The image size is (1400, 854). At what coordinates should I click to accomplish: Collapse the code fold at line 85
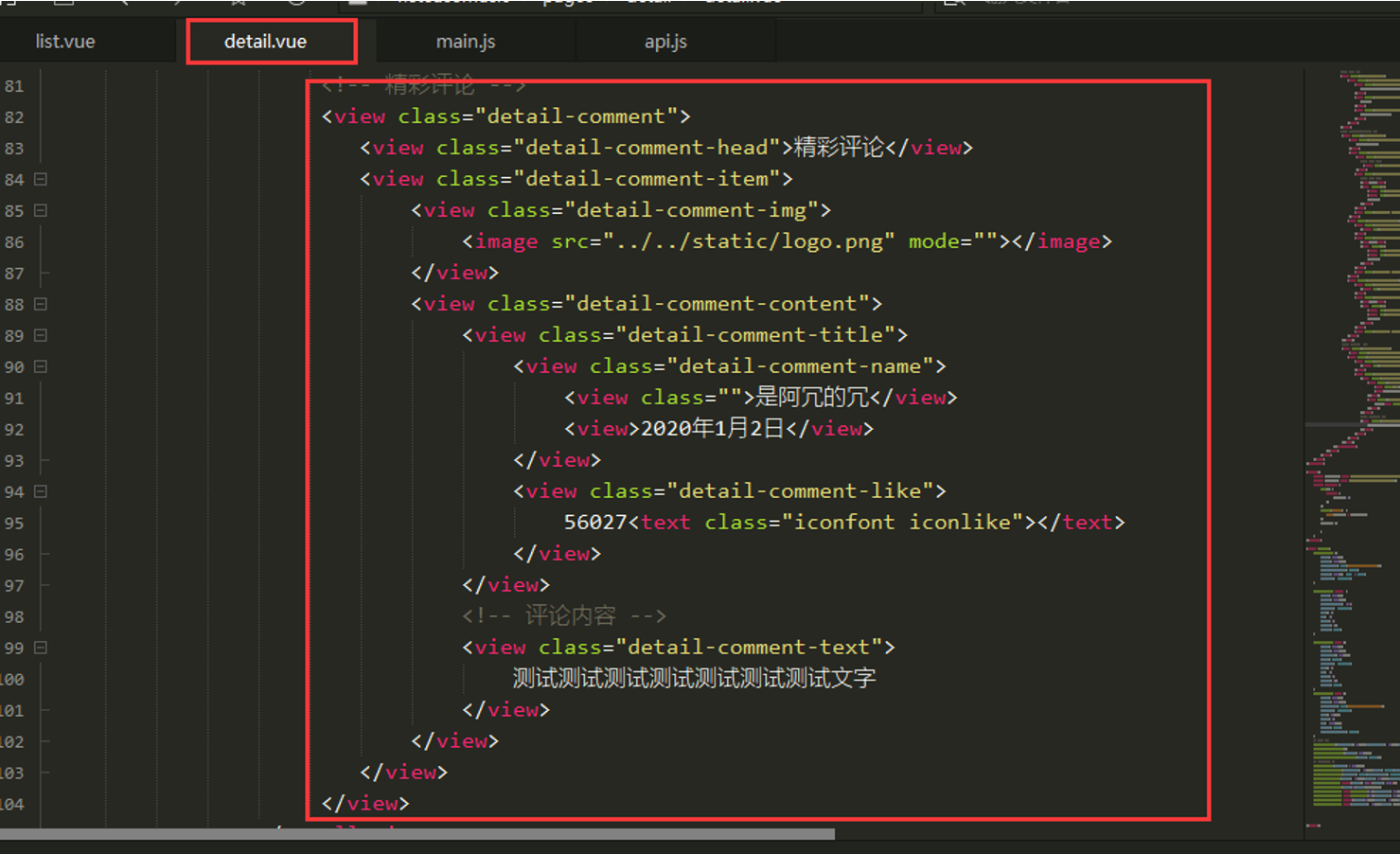41,210
